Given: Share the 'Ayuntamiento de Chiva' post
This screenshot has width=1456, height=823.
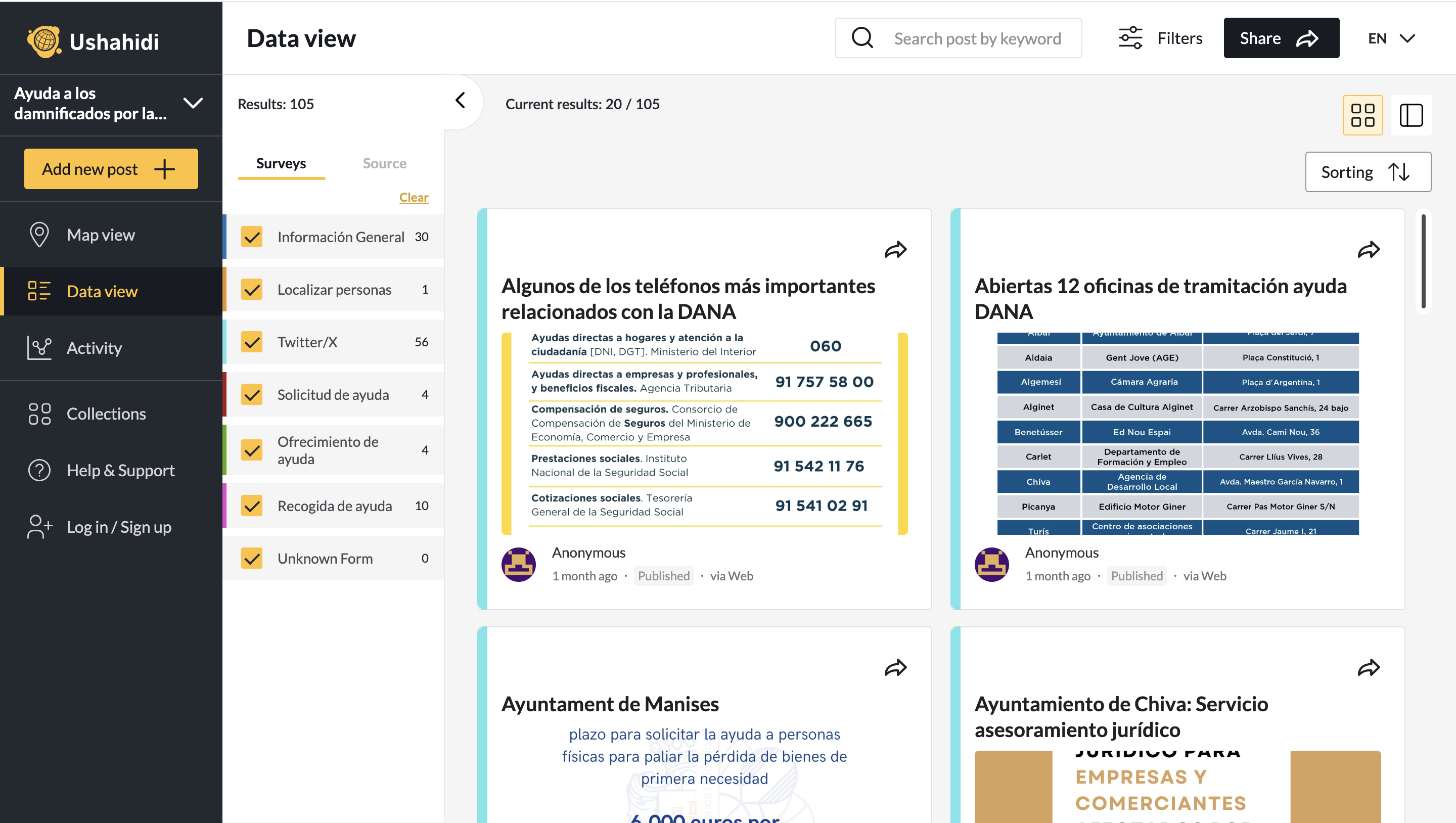Looking at the screenshot, I should point(1369,668).
